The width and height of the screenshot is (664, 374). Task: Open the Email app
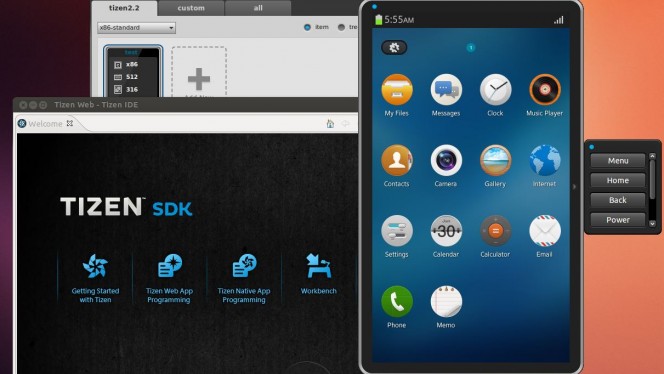click(x=545, y=231)
